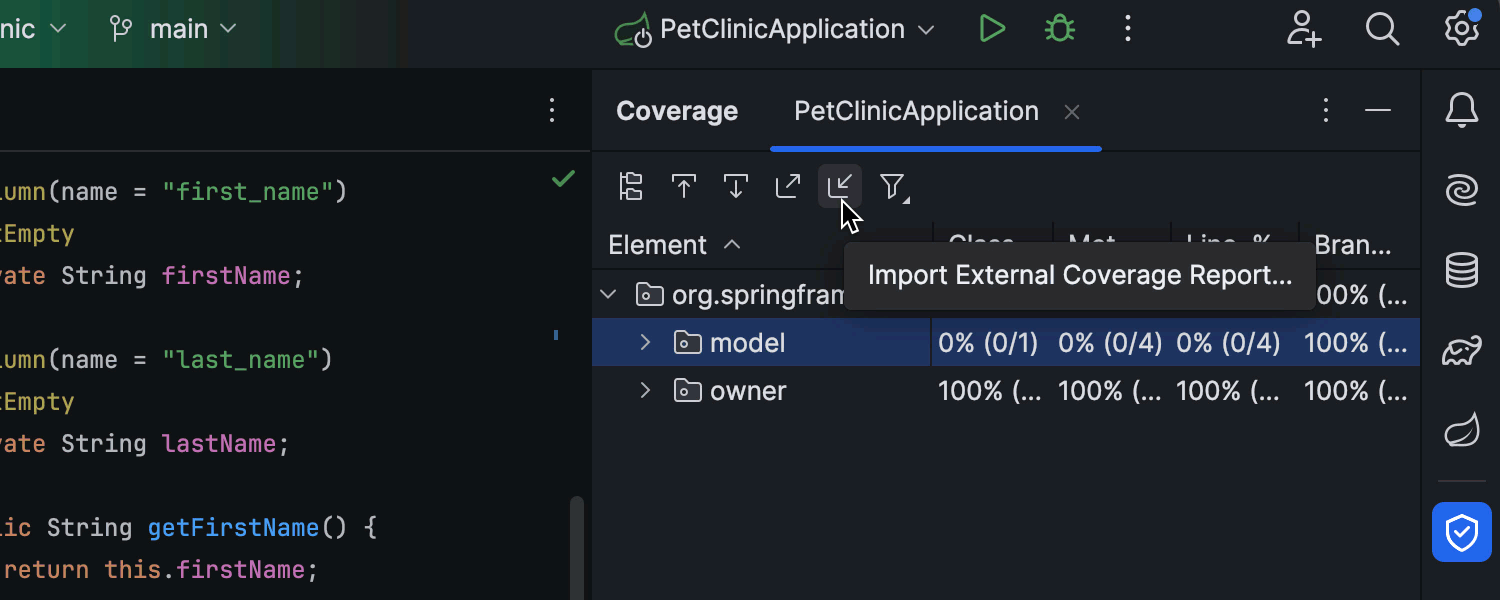This screenshot has width=1500, height=600.
Task: Open the Coverage shield tool window
Action: tap(1462, 532)
